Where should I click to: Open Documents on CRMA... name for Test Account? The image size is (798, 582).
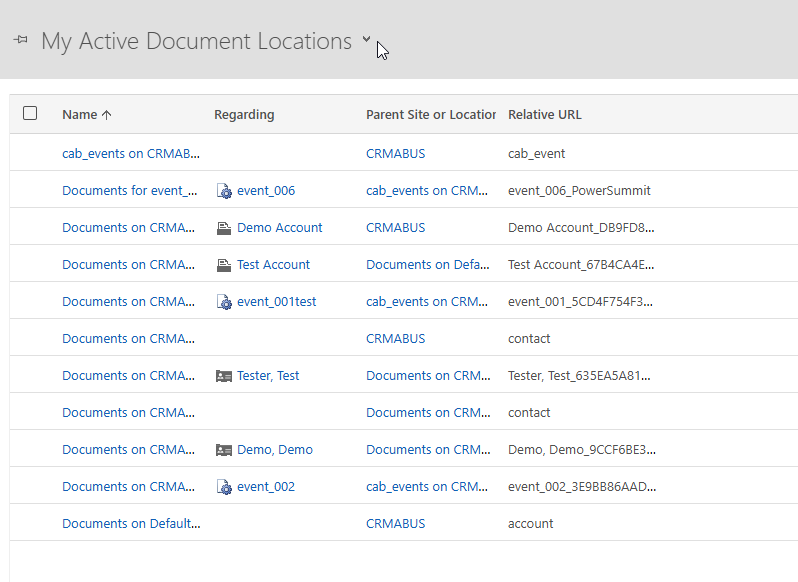coord(128,265)
